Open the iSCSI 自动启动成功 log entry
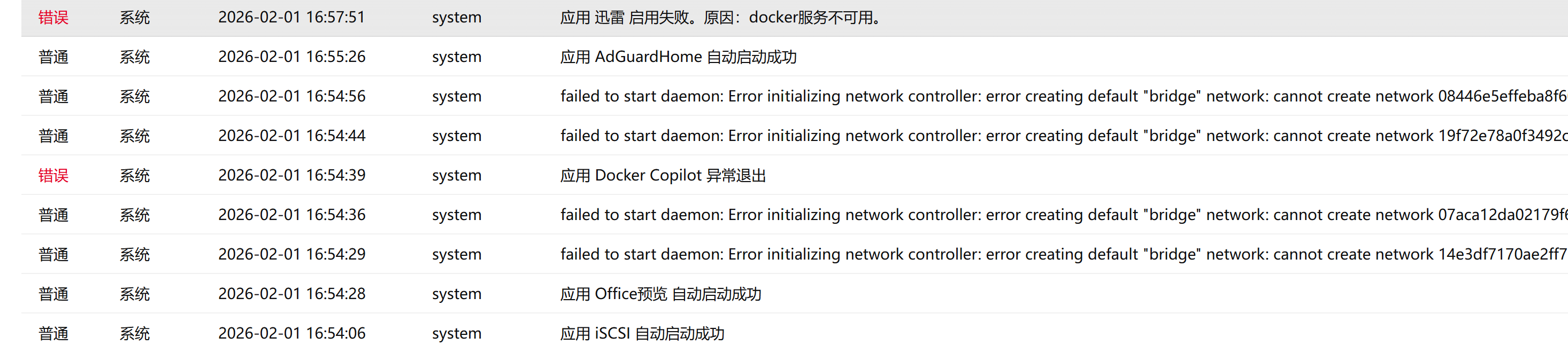This screenshot has height=345, width=1568. (x=642, y=333)
